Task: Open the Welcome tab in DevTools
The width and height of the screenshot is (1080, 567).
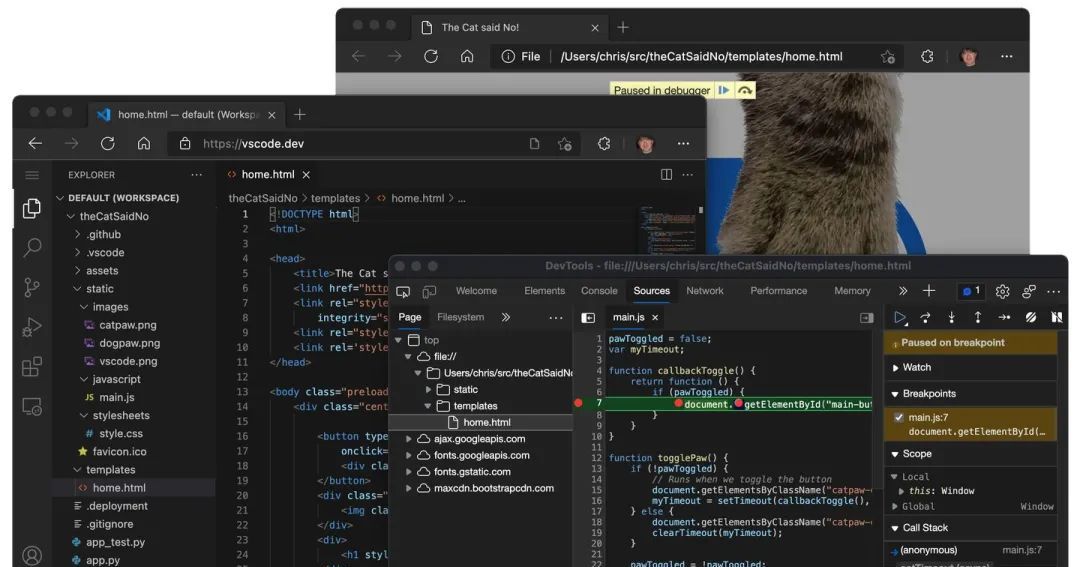Action: click(x=476, y=291)
